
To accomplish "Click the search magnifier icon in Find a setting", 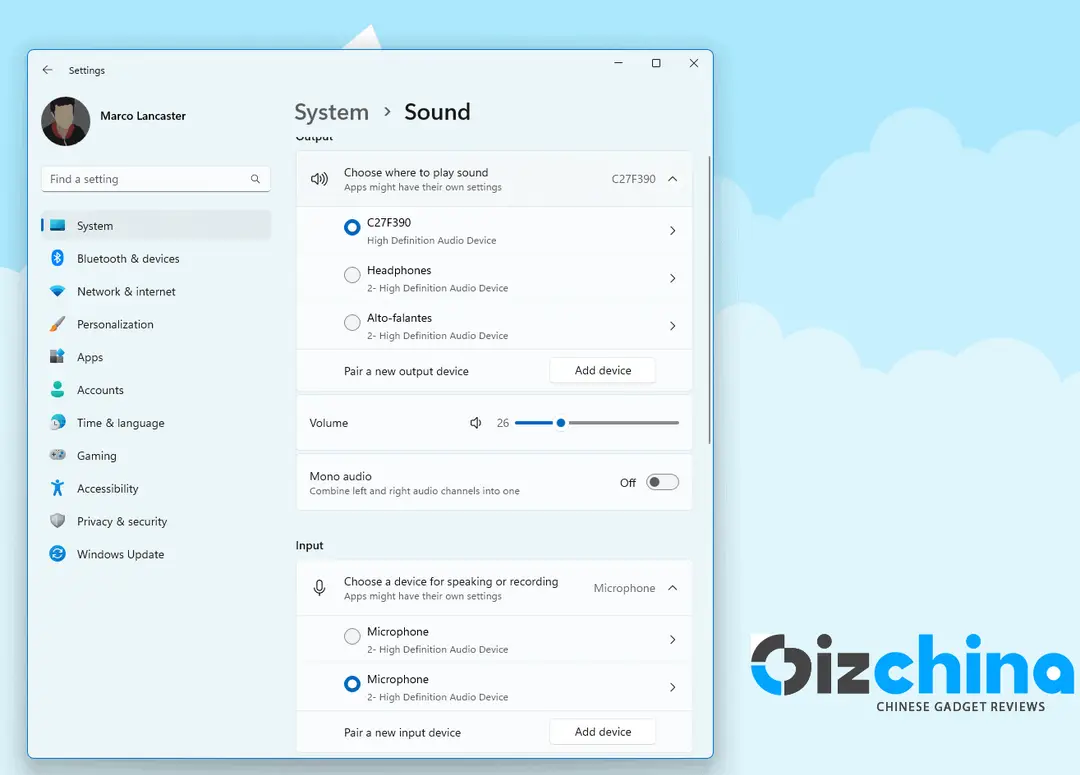I will click(256, 179).
